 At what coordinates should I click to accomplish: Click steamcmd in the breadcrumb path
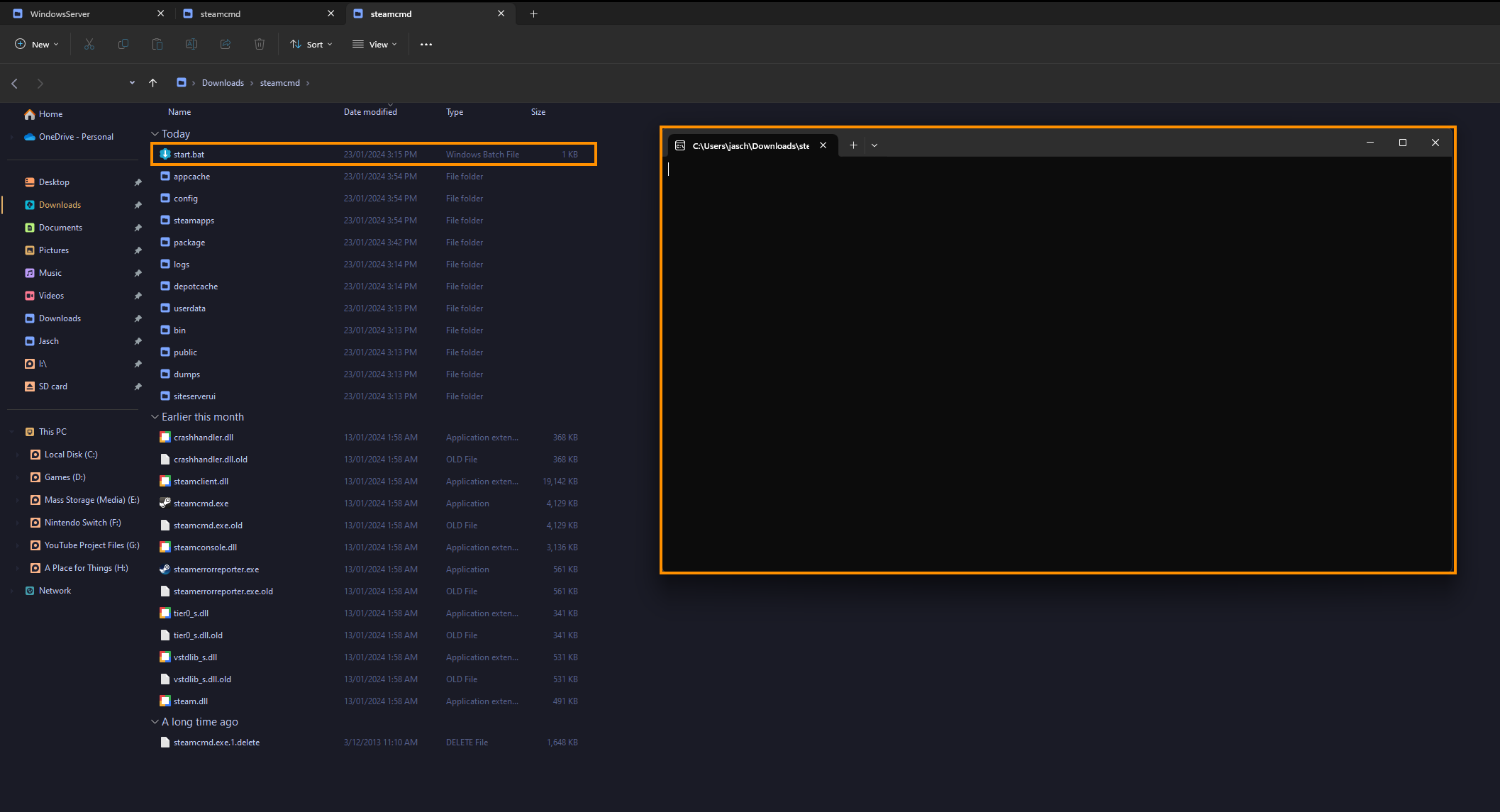(x=279, y=83)
